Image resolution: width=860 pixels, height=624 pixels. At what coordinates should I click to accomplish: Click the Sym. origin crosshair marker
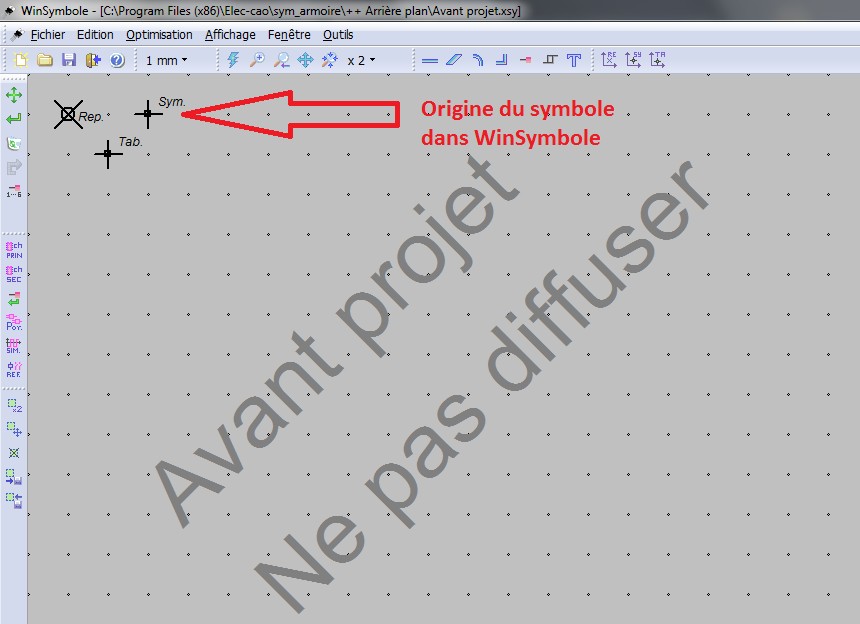(x=148, y=114)
